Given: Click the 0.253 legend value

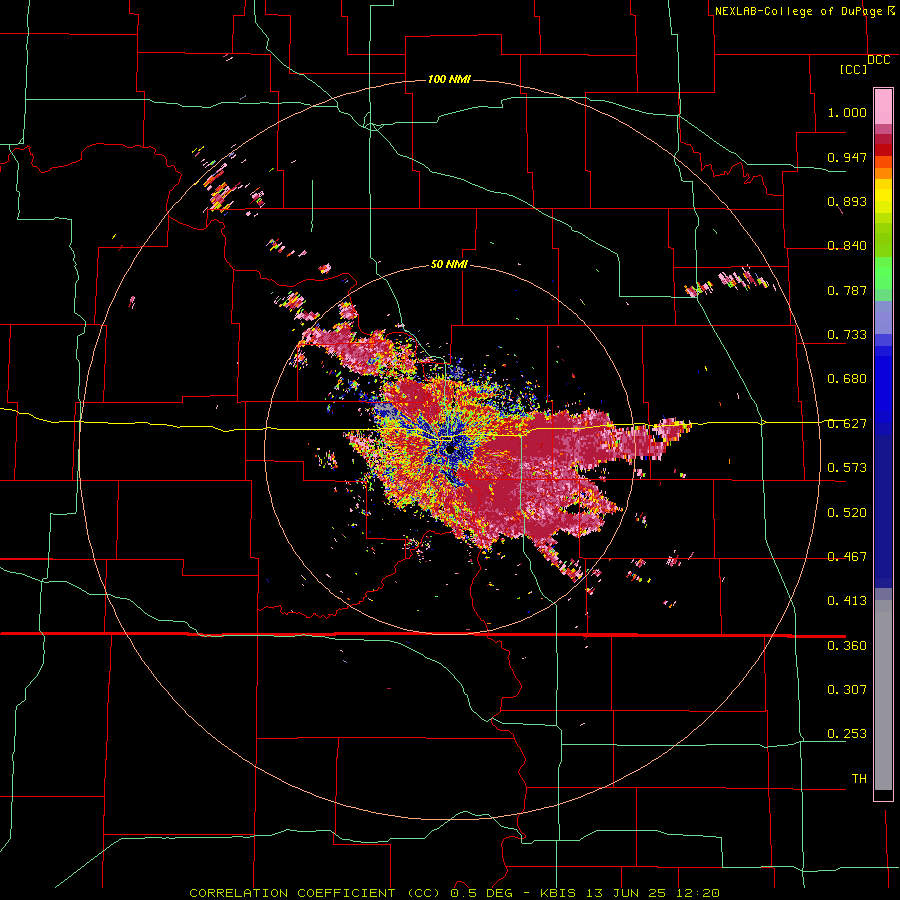Looking at the screenshot, I should (847, 734).
